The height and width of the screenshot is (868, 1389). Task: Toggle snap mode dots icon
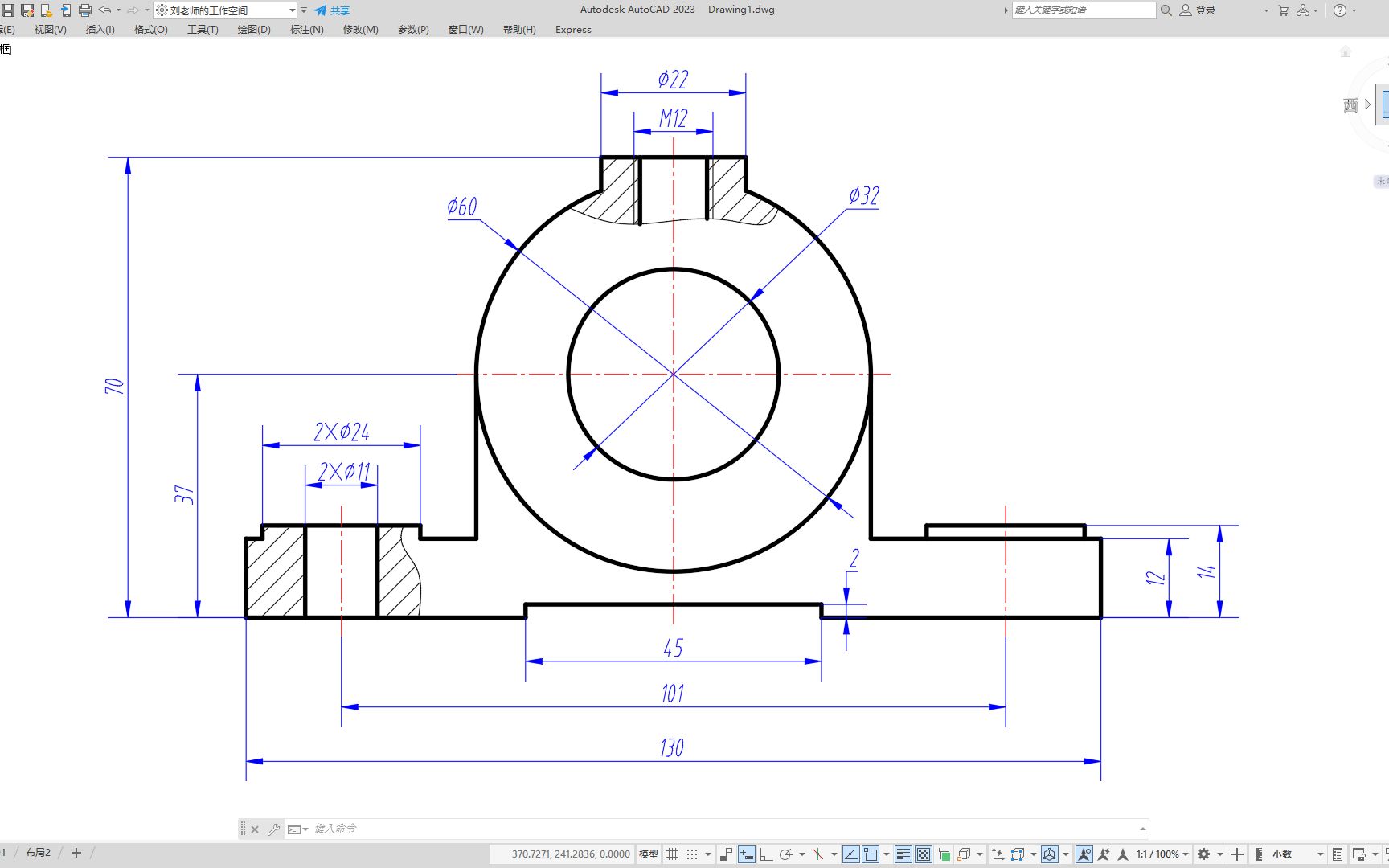[x=692, y=854]
